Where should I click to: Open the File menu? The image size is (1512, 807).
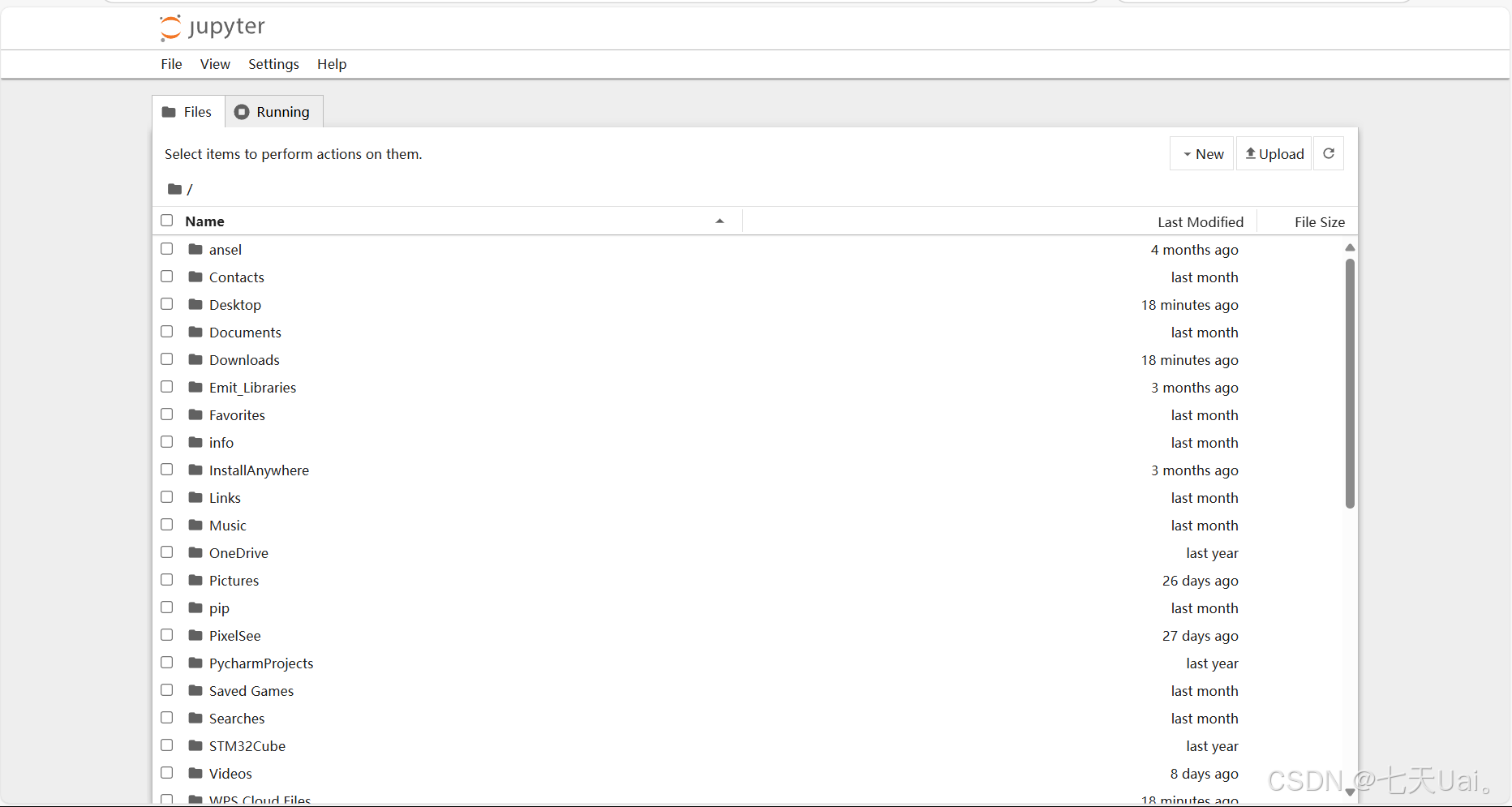click(171, 64)
